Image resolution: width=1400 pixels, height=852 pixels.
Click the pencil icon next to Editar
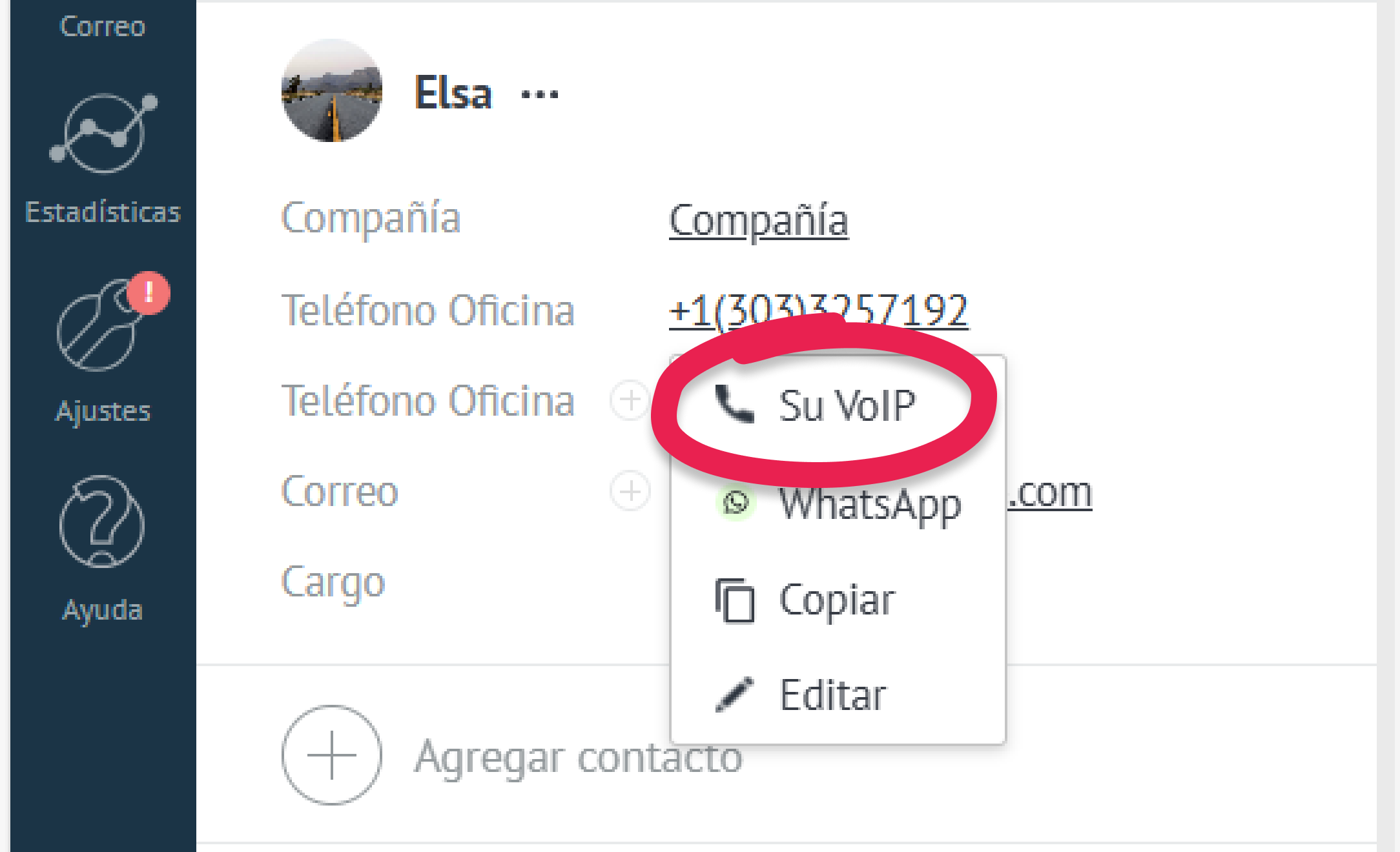coord(735,695)
